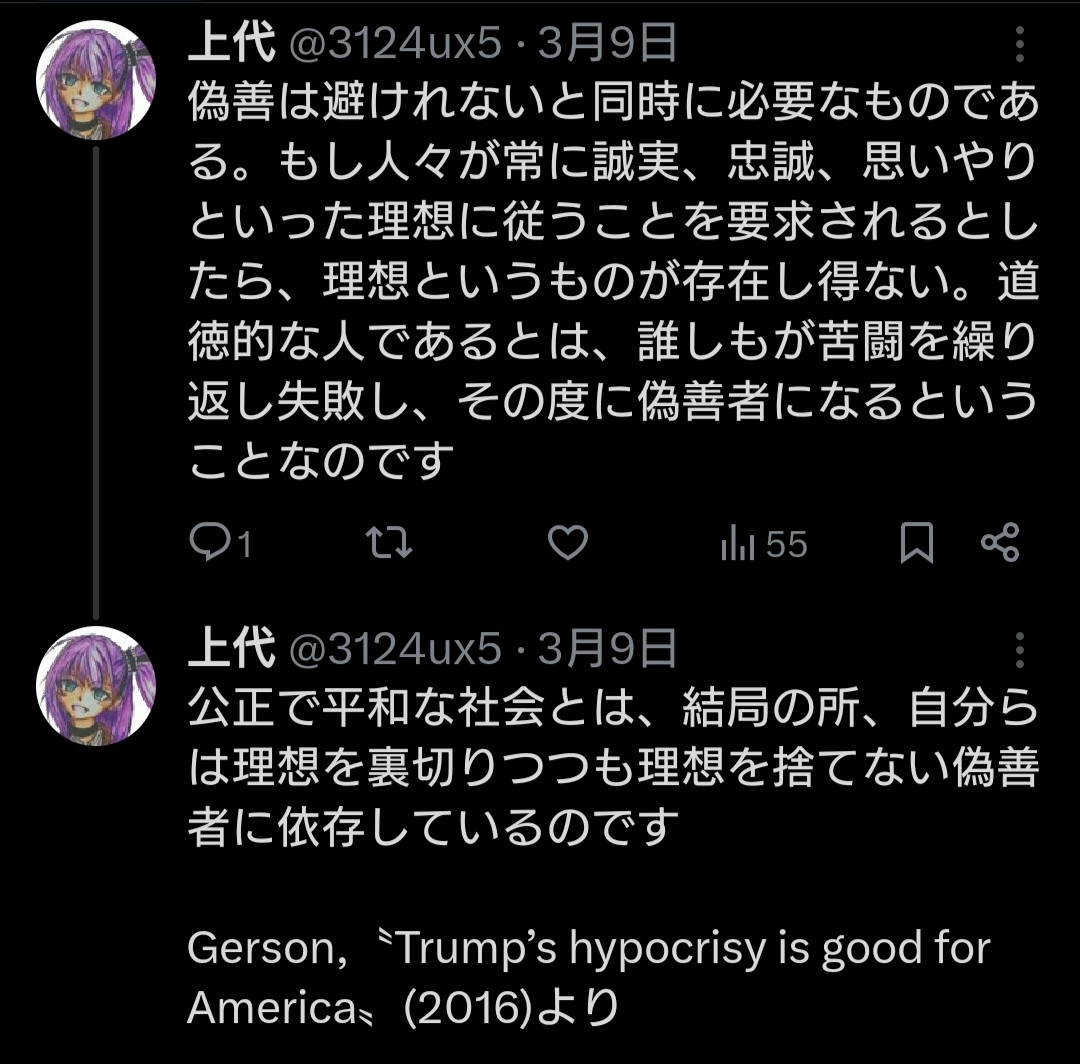
Task: Bookmark the first tweet
Action: click(x=916, y=544)
